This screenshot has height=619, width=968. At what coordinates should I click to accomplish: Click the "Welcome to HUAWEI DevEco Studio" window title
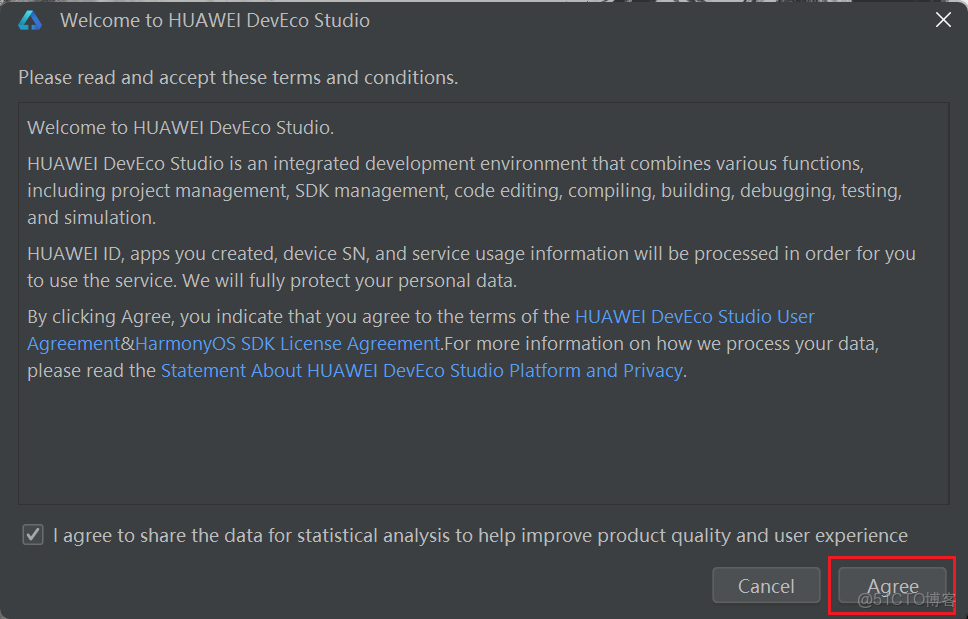215,21
